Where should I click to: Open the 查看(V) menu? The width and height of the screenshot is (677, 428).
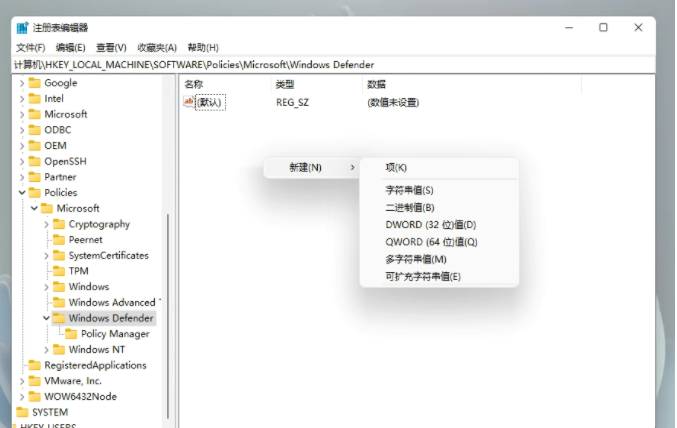tap(111, 48)
